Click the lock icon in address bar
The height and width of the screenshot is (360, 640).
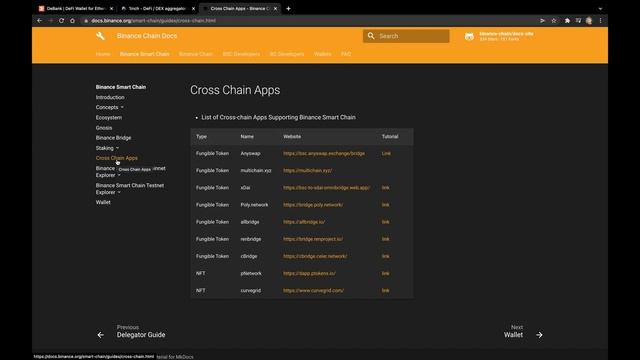(86, 21)
